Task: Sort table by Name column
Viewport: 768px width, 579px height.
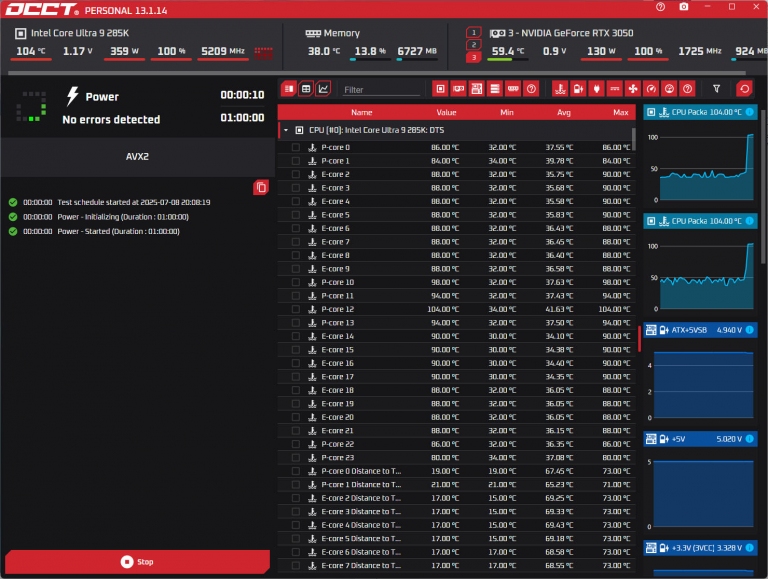Action: tap(361, 112)
